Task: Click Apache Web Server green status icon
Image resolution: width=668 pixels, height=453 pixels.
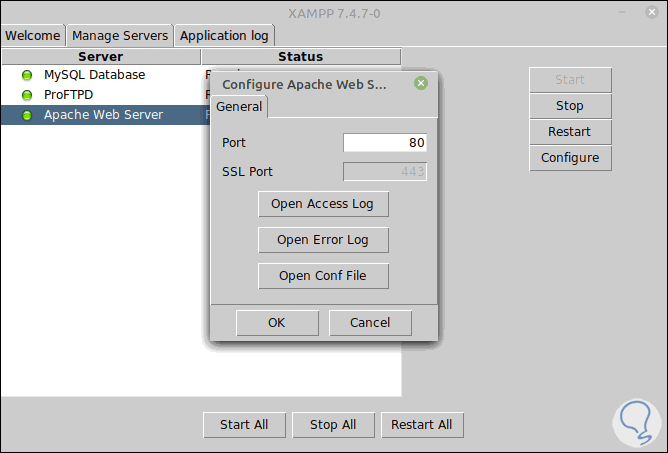Action: click(27, 115)
